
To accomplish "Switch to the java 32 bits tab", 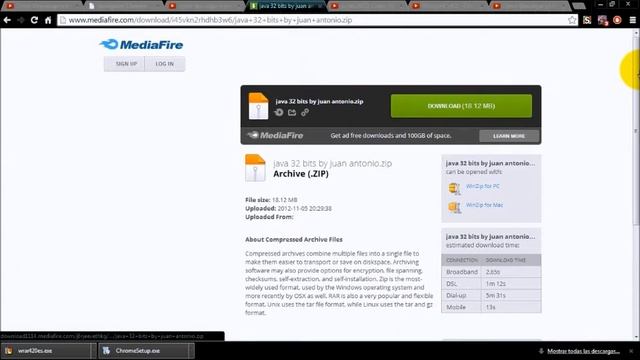I will (286, 6).
